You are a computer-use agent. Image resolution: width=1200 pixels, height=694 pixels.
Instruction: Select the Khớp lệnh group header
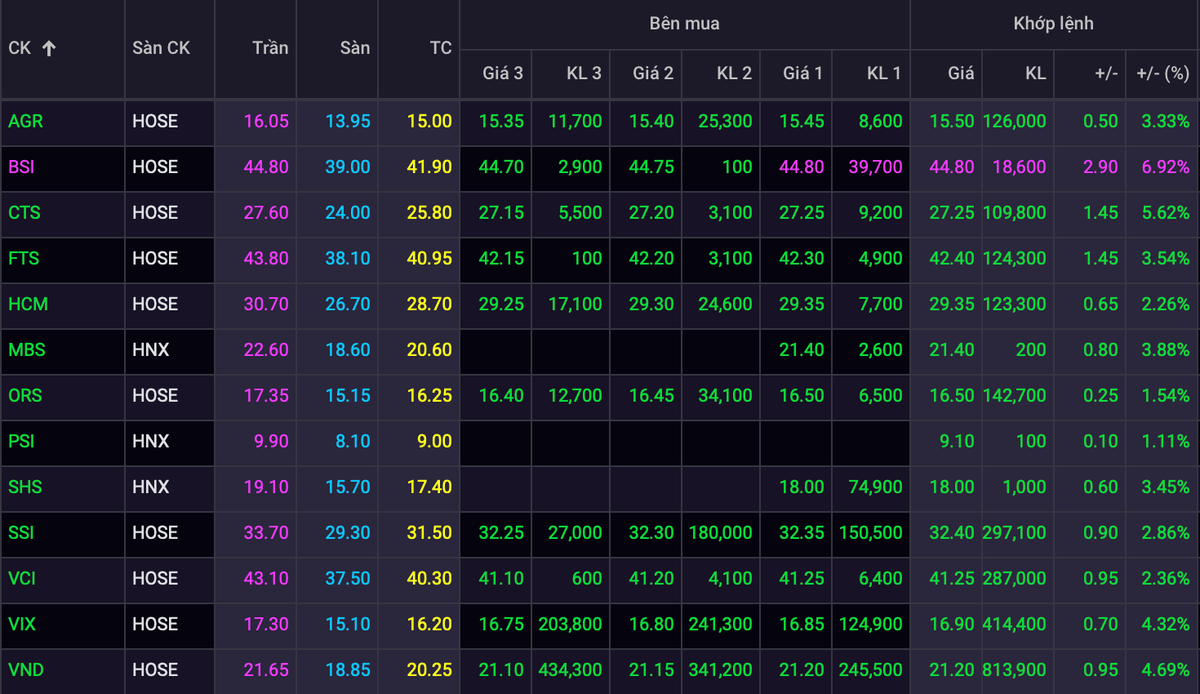(x=1053, y=23)
